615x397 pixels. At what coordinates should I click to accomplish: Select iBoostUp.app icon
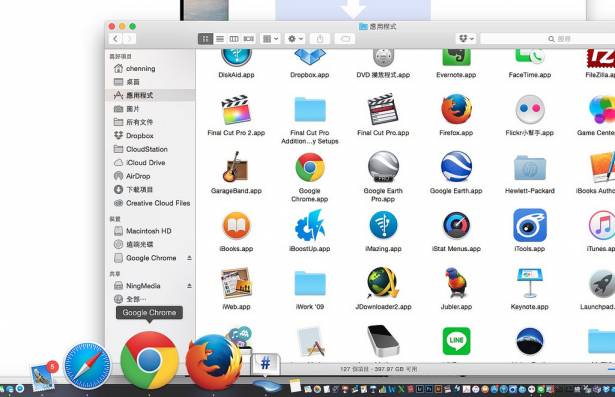click(x=309, y=226)
